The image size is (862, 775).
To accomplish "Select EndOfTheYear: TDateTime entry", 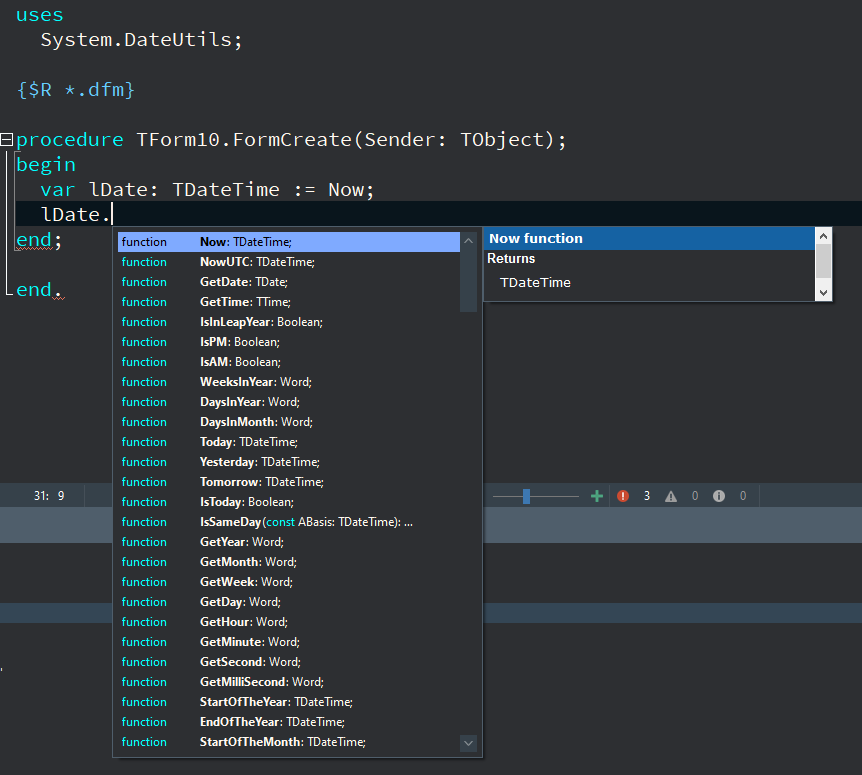I will click(x=289, y=722).
